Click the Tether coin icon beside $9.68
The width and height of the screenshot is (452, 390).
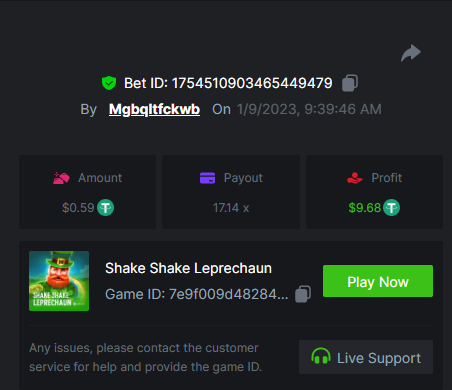click(x=391, y=207)
